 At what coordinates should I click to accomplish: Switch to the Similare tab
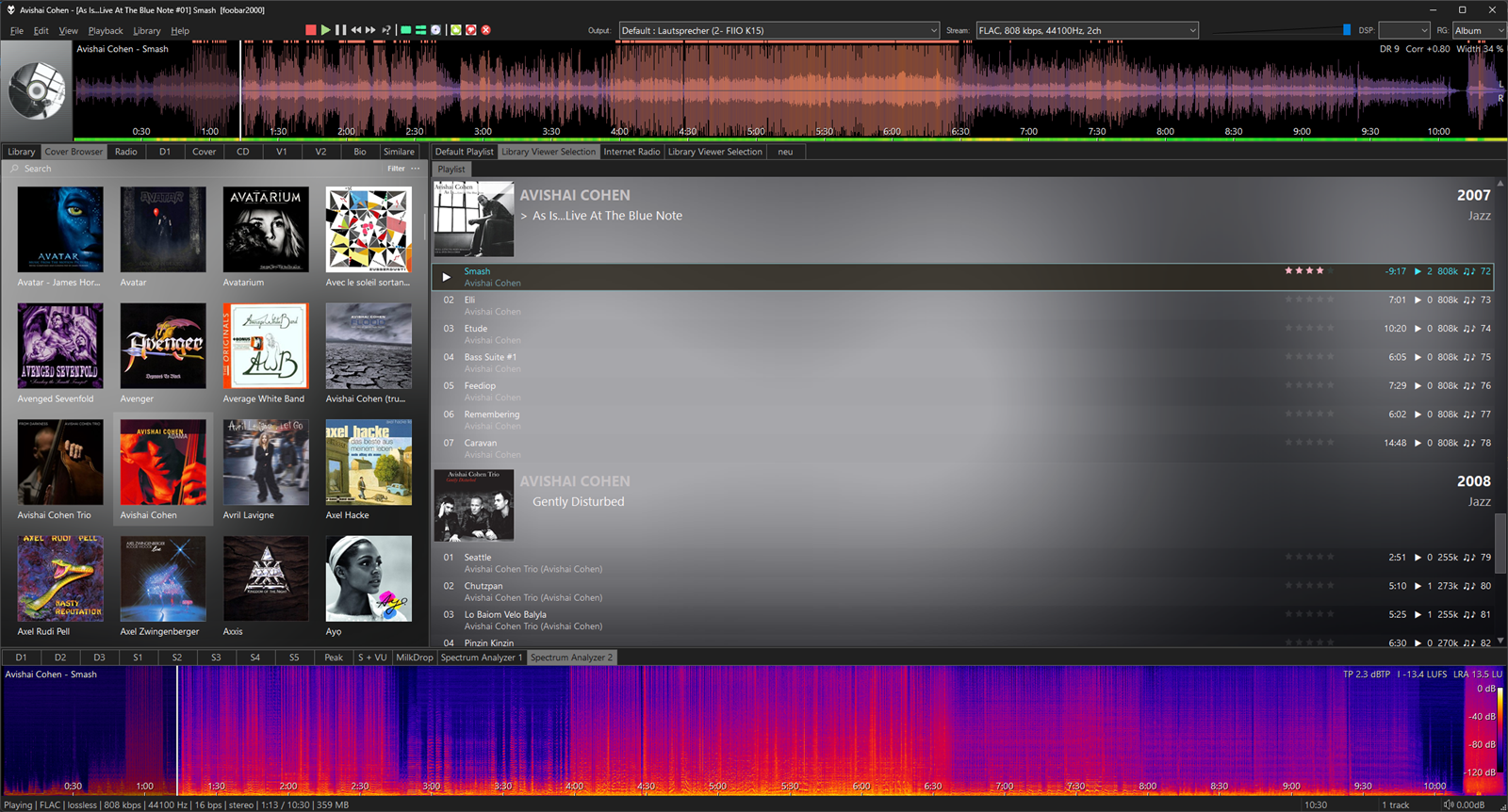399,152
